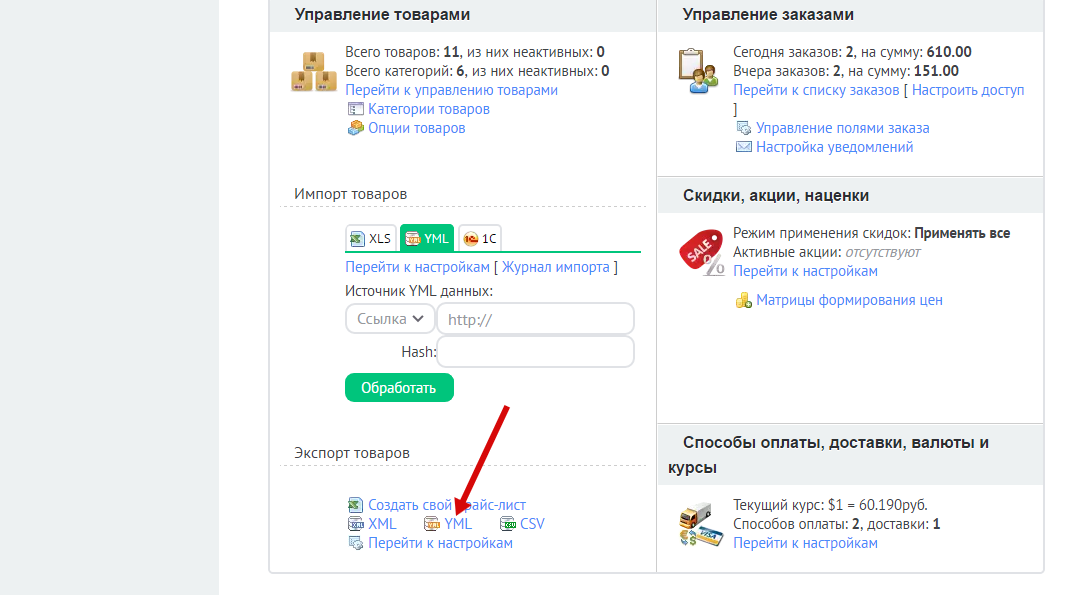Screen dimensions: 1077x595
Task: Export products via the CSV link
Action: tap(532, 524)
